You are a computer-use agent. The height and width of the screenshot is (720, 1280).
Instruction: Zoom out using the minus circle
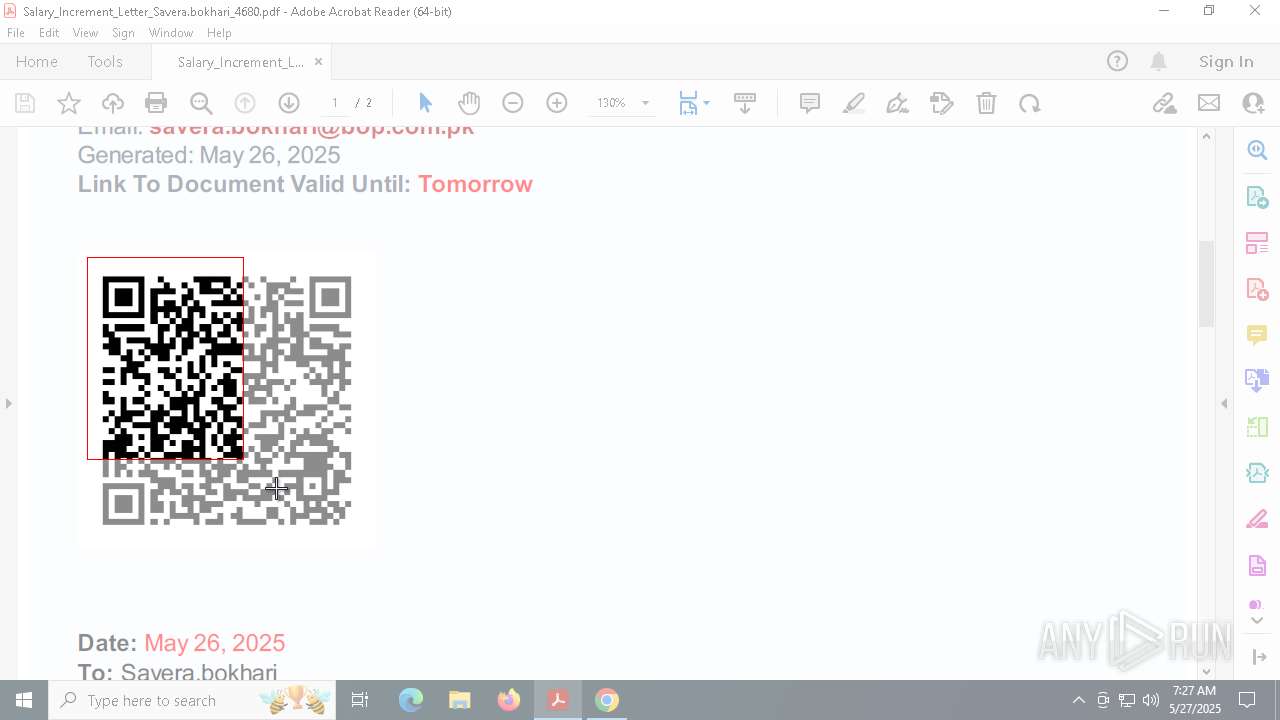513,103
